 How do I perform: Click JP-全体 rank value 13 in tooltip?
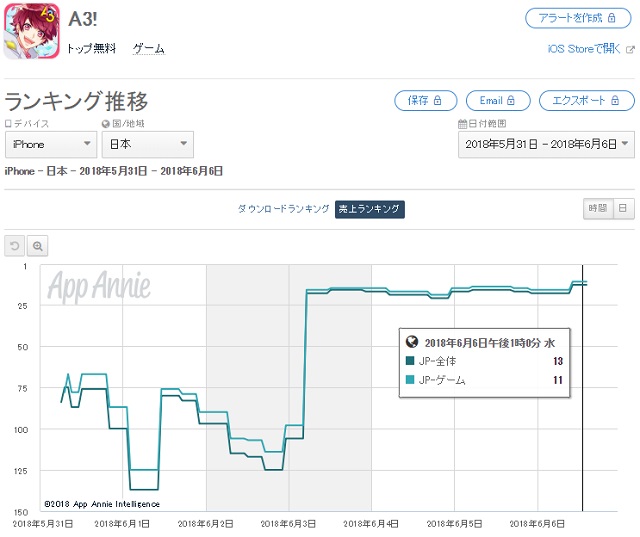(558, 361)
